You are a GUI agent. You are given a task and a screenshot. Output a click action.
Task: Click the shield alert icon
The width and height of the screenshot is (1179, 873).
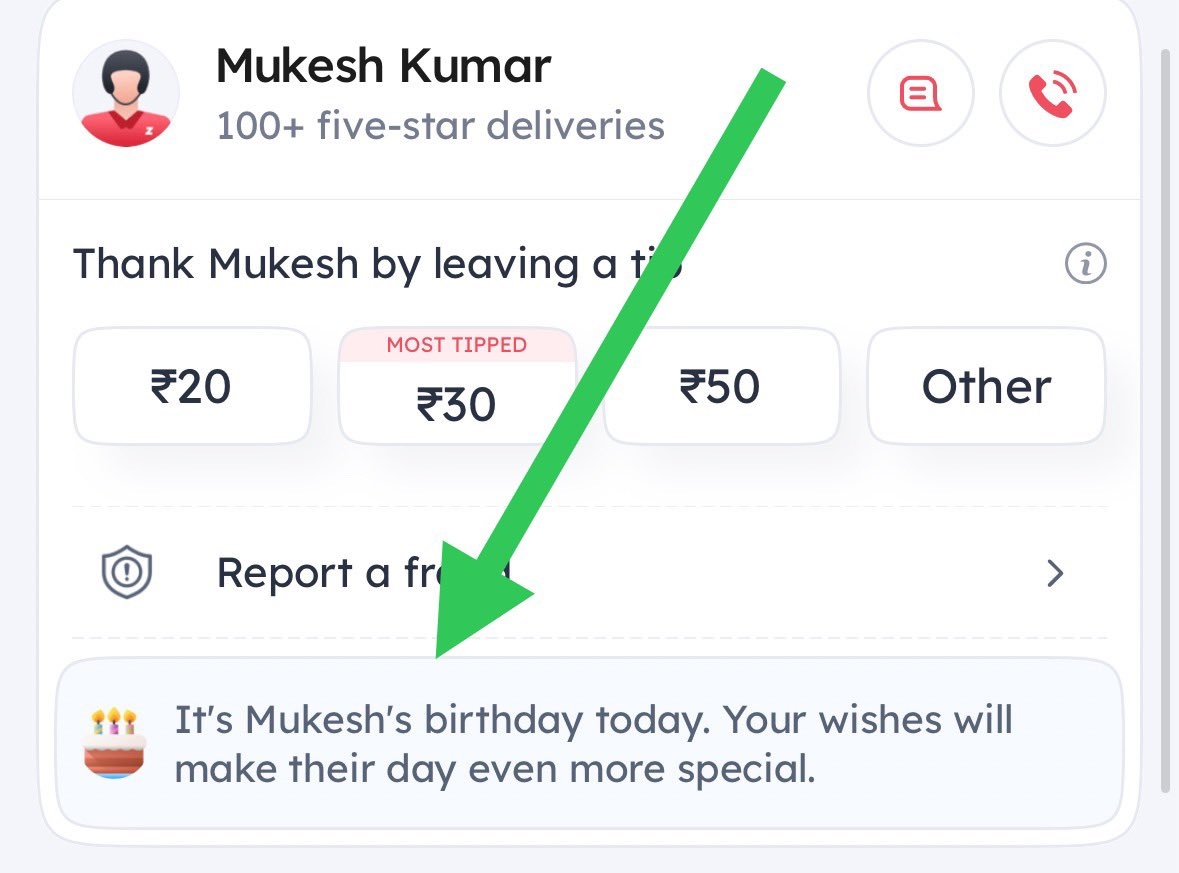coord(126,574)
